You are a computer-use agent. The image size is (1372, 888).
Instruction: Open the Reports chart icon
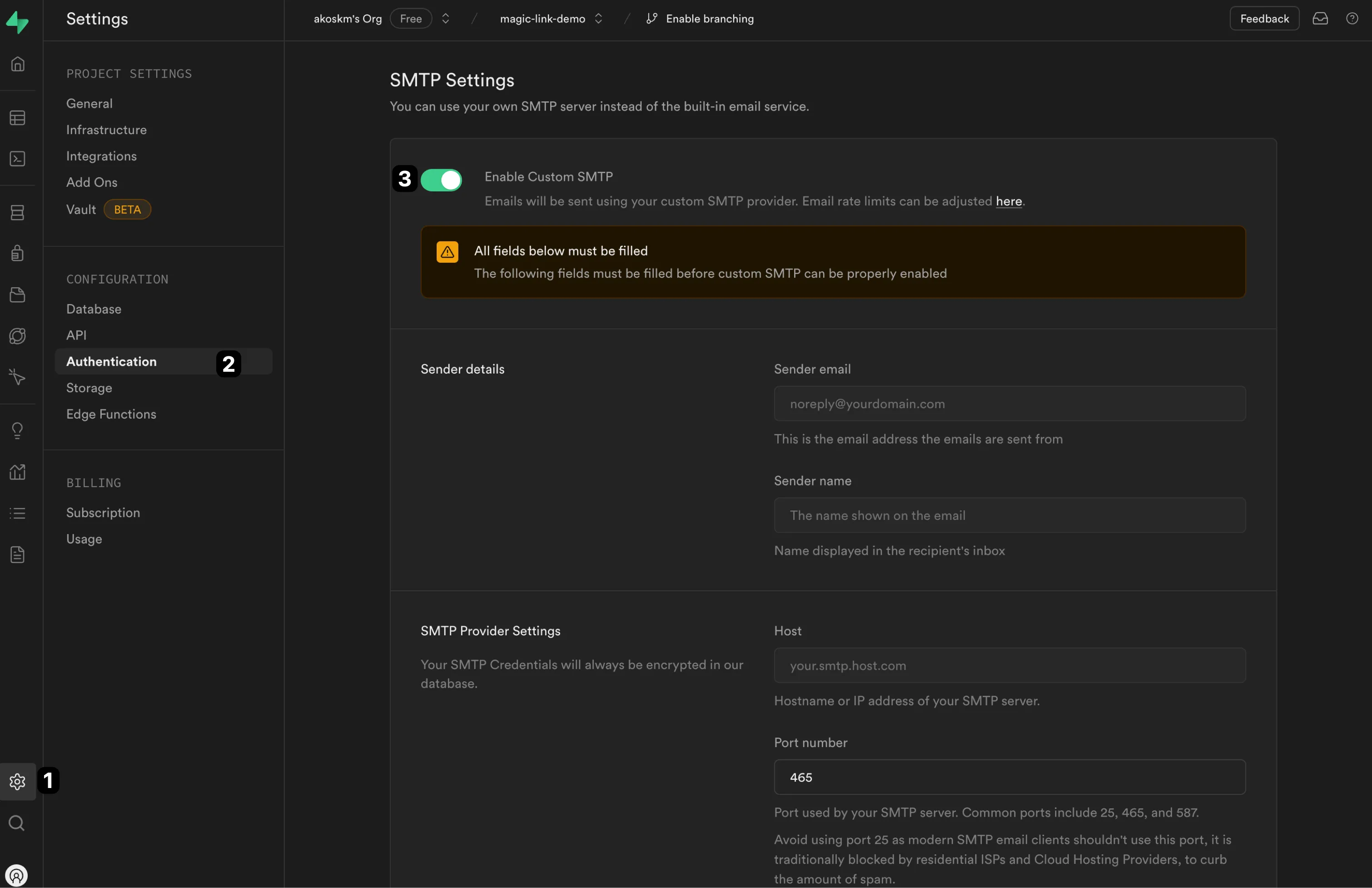(x=18, y=472)
